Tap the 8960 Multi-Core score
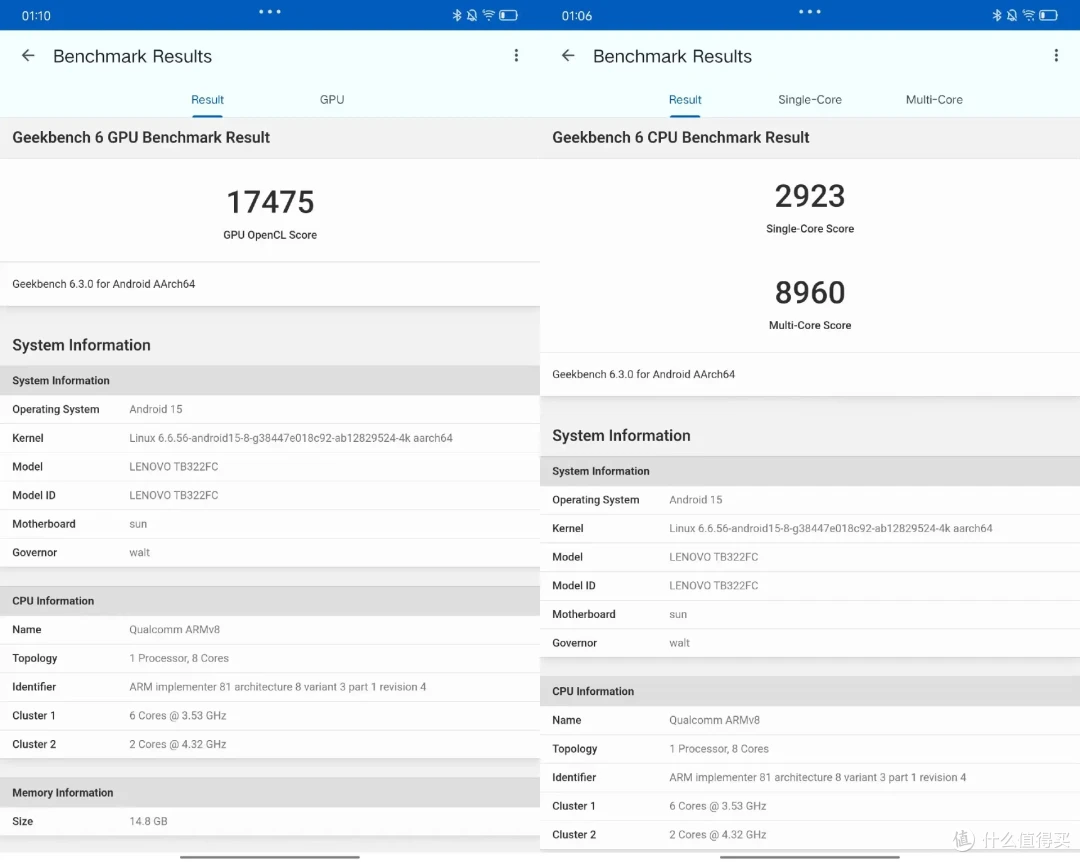The height and width of the screenshot is (862, 1080). (810, 293)
